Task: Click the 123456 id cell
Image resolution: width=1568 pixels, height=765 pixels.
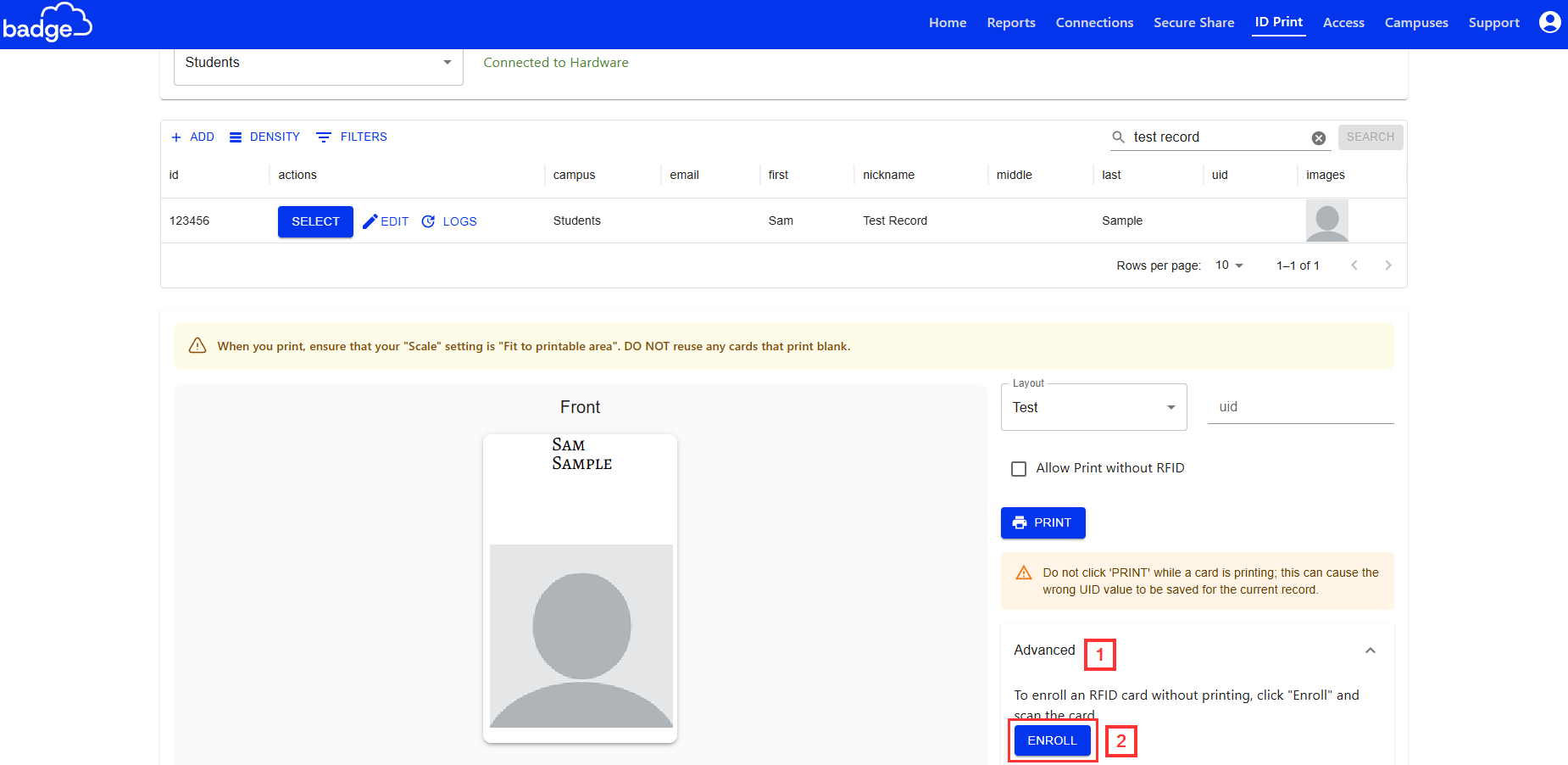Action: [189, 221]
